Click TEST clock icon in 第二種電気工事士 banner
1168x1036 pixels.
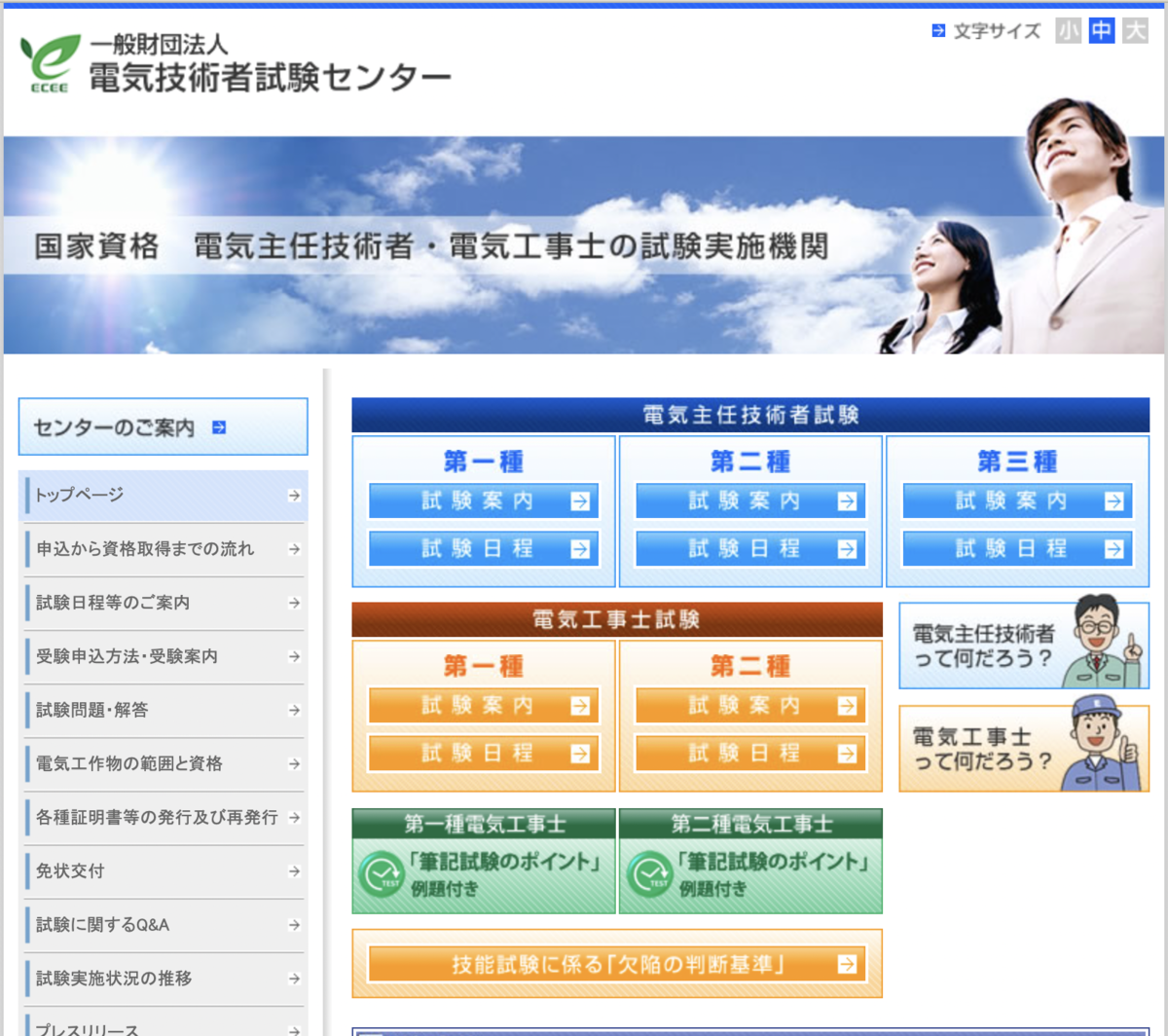point(648,873)
